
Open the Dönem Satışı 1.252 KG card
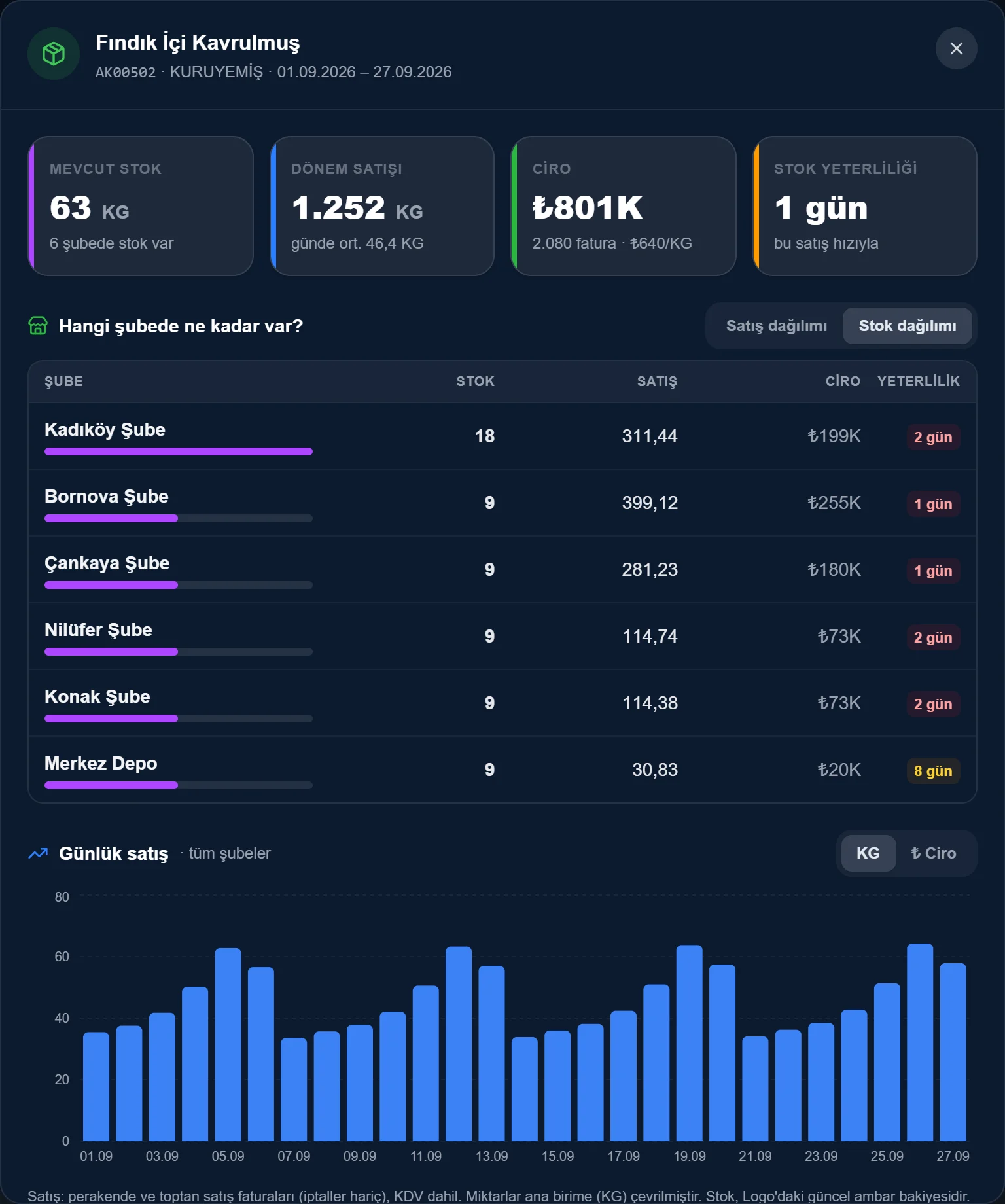click(382, 206)
